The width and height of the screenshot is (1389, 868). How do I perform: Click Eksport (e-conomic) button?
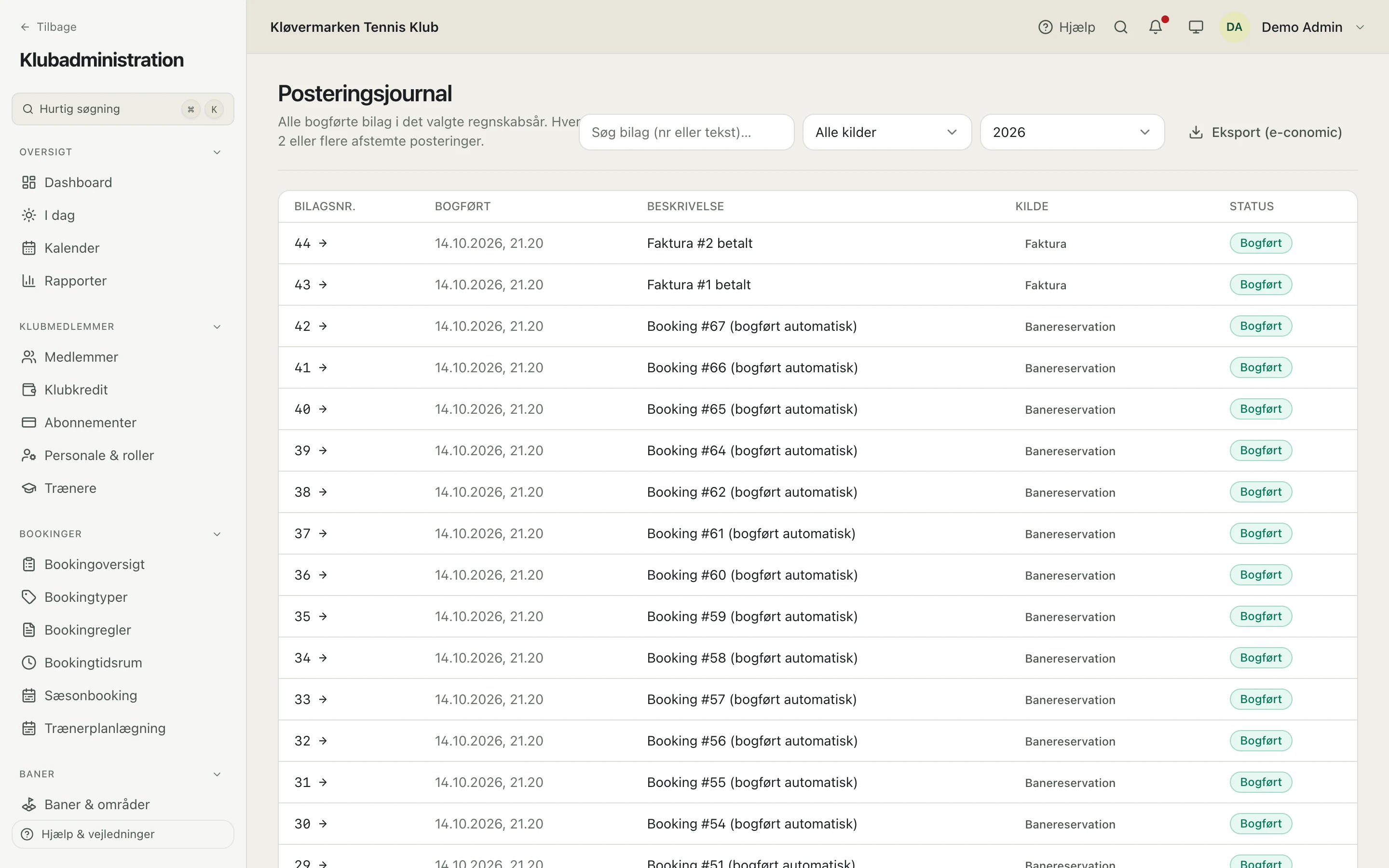click(1265, 132)
